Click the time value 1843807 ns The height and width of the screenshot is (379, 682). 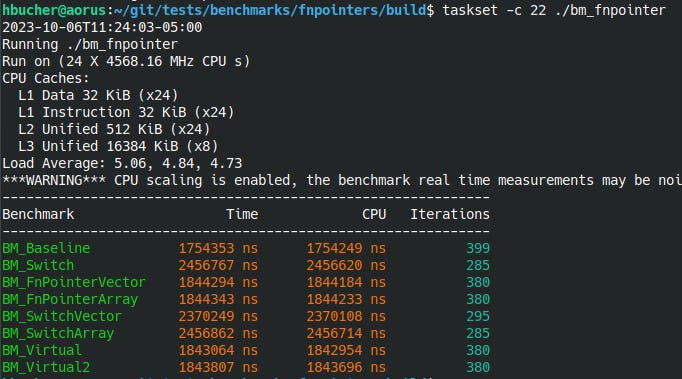coord(218,367)
